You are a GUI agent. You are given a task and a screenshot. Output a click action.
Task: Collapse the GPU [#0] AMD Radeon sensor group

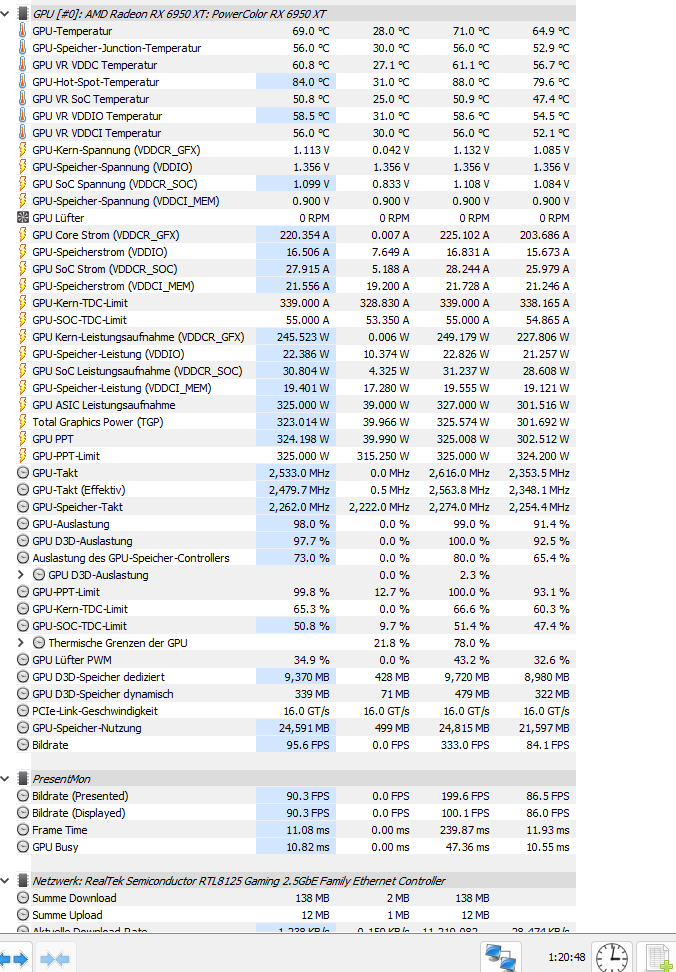(x=5, y=14)
